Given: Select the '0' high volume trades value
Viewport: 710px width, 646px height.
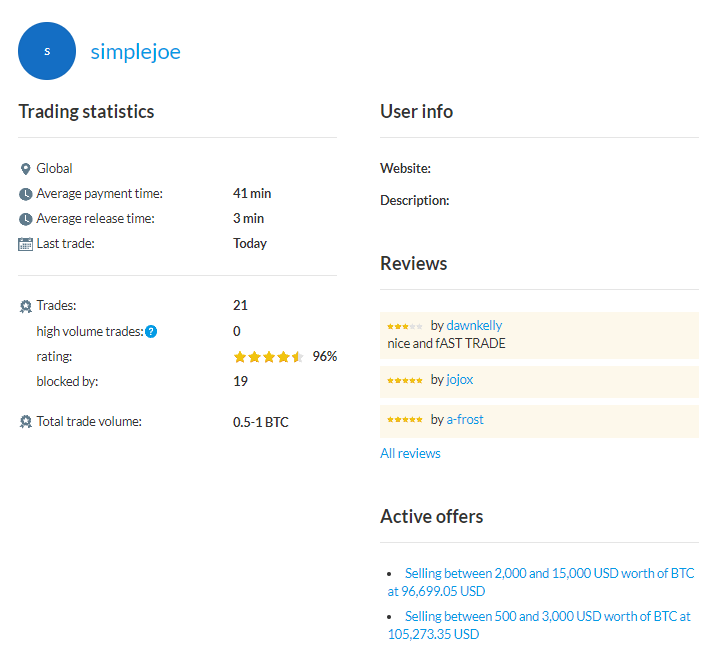Looking at the screenshot, I should 237,331.
